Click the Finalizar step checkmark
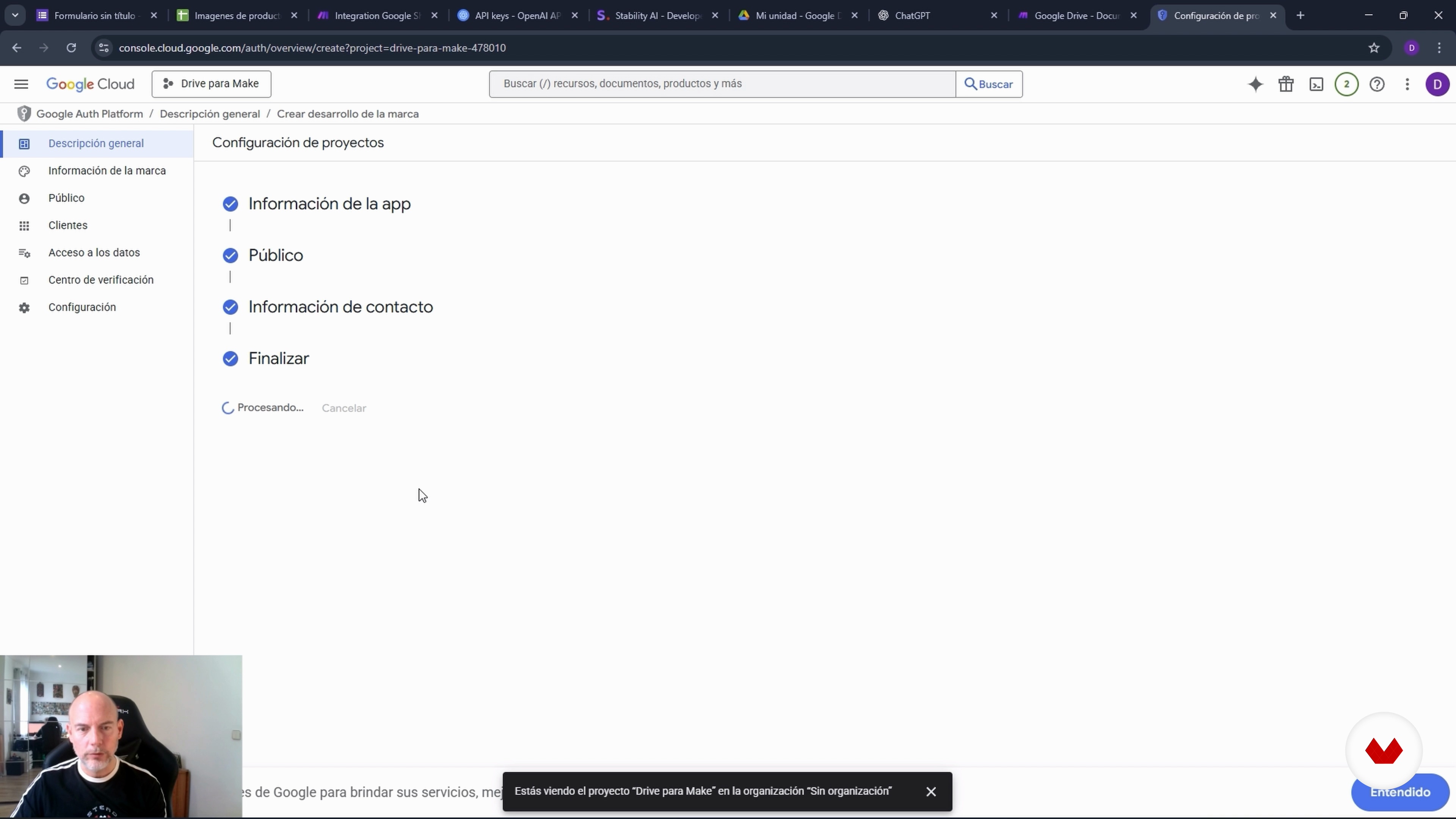The image size is (1456, 819). point(230,359)
